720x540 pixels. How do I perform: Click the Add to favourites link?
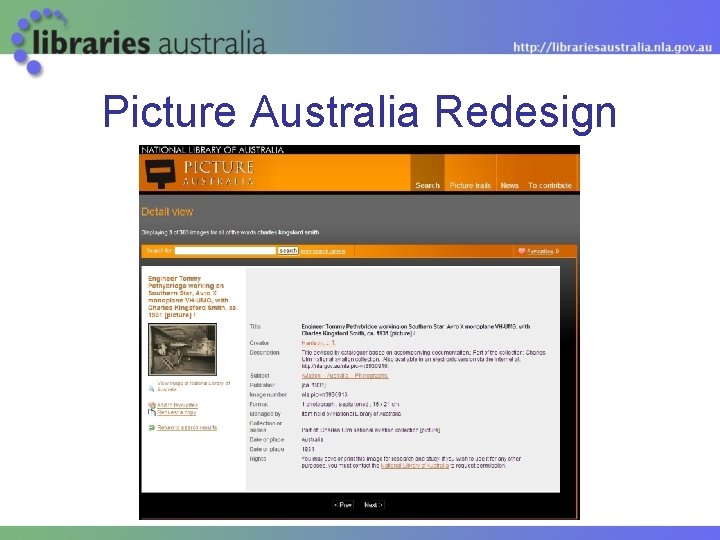pyautogui.click(x=177, y=405)
